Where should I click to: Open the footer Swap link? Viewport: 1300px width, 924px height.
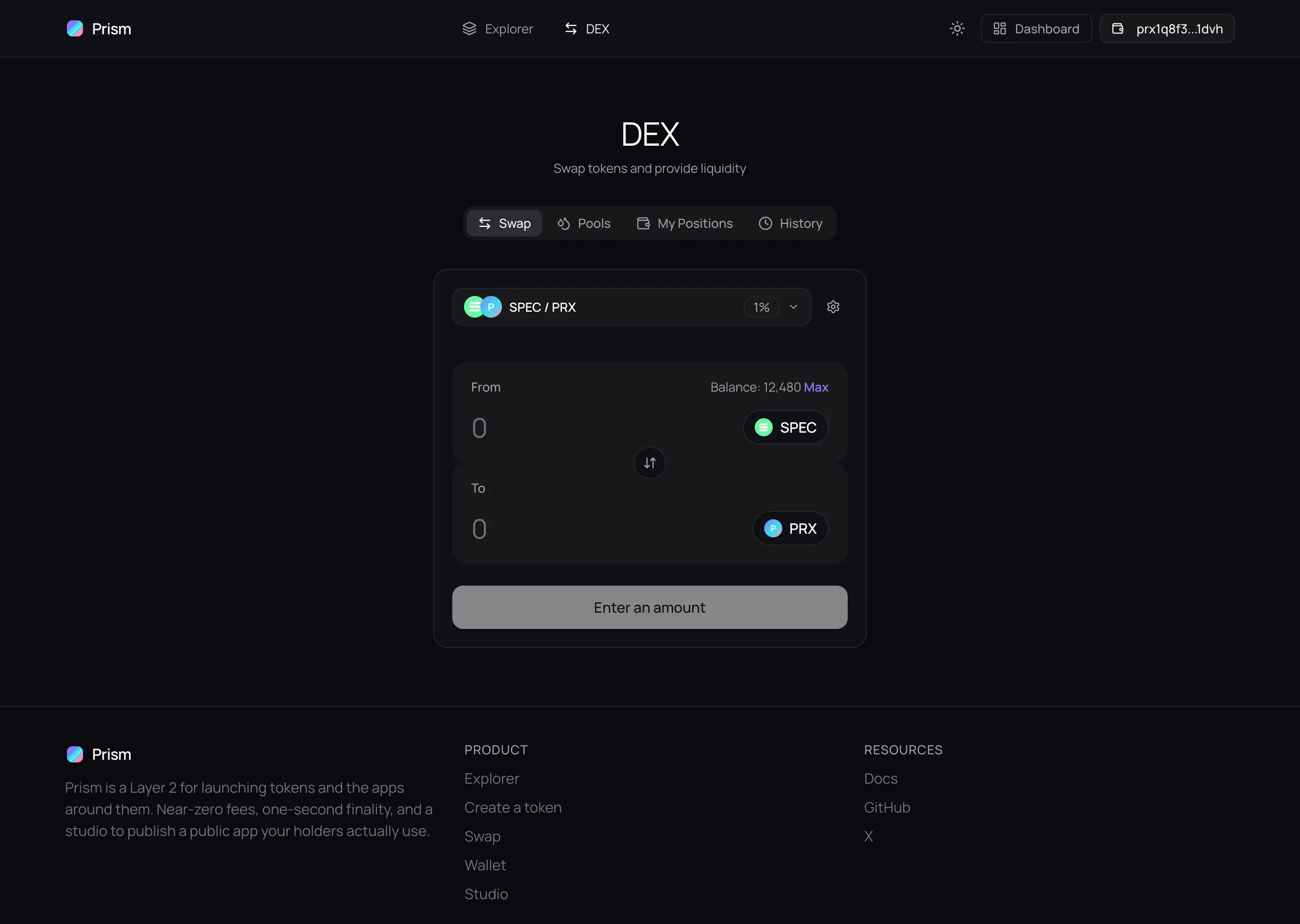click(x=482, y=836)
